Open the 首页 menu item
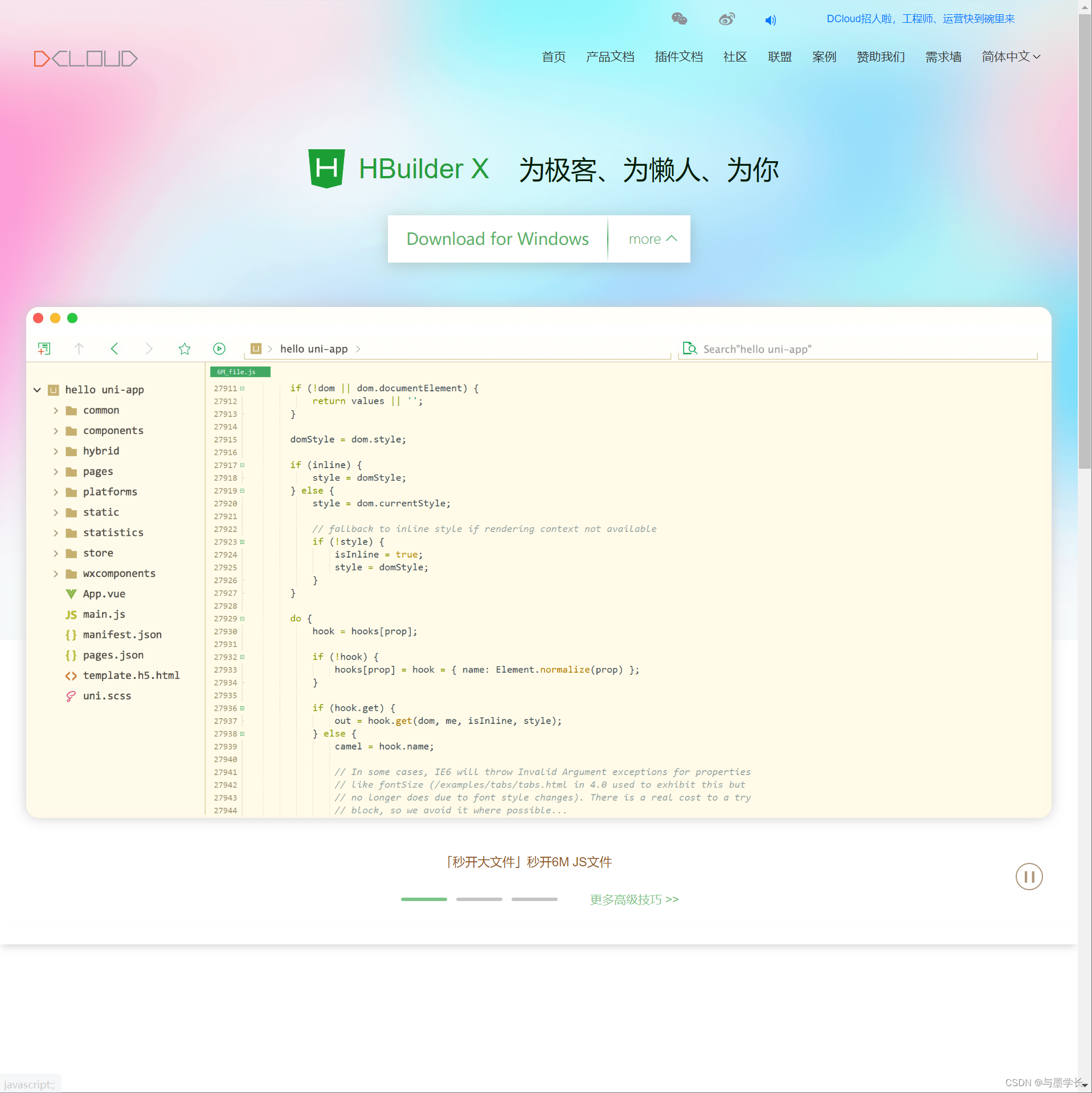1092x1093 pixels. [554, 57]
